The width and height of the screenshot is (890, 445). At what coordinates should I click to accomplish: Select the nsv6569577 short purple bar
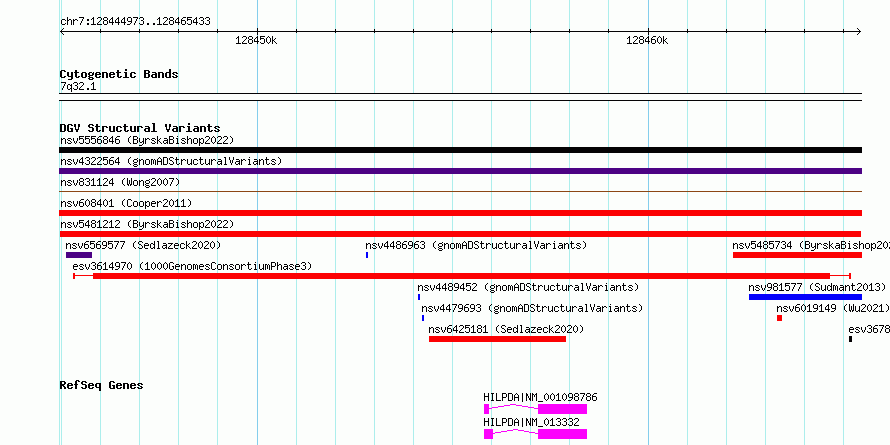click(x=79, y=255)
